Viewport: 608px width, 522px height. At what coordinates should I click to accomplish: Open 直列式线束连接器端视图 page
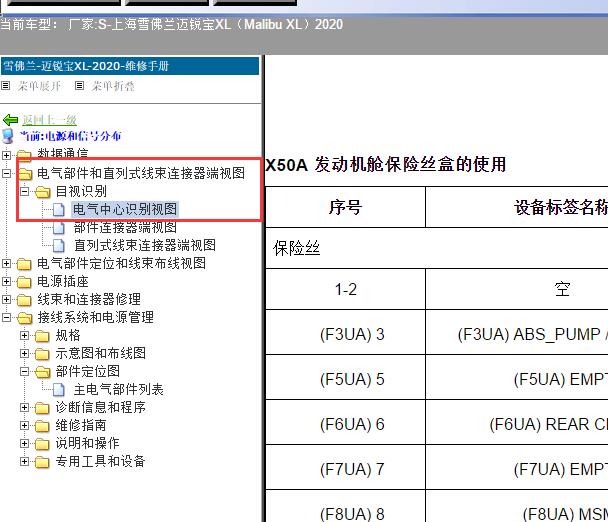coord(145,245)
